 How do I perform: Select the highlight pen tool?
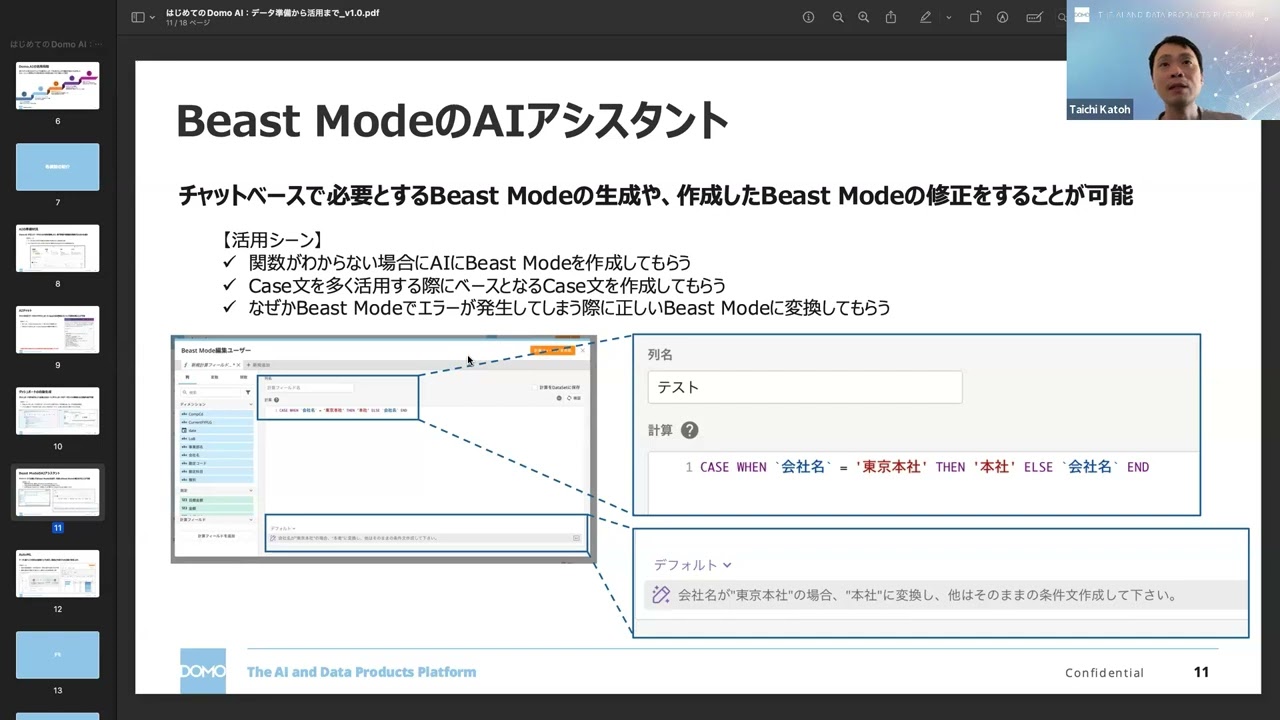(926, 17)
